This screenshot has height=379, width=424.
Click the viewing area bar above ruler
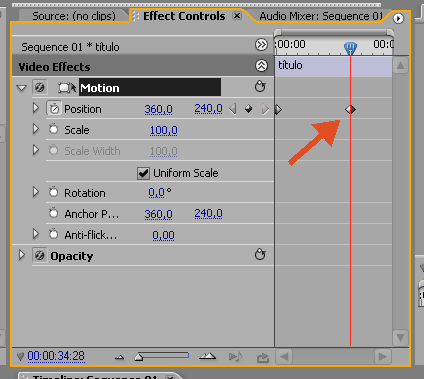point(334,33)
